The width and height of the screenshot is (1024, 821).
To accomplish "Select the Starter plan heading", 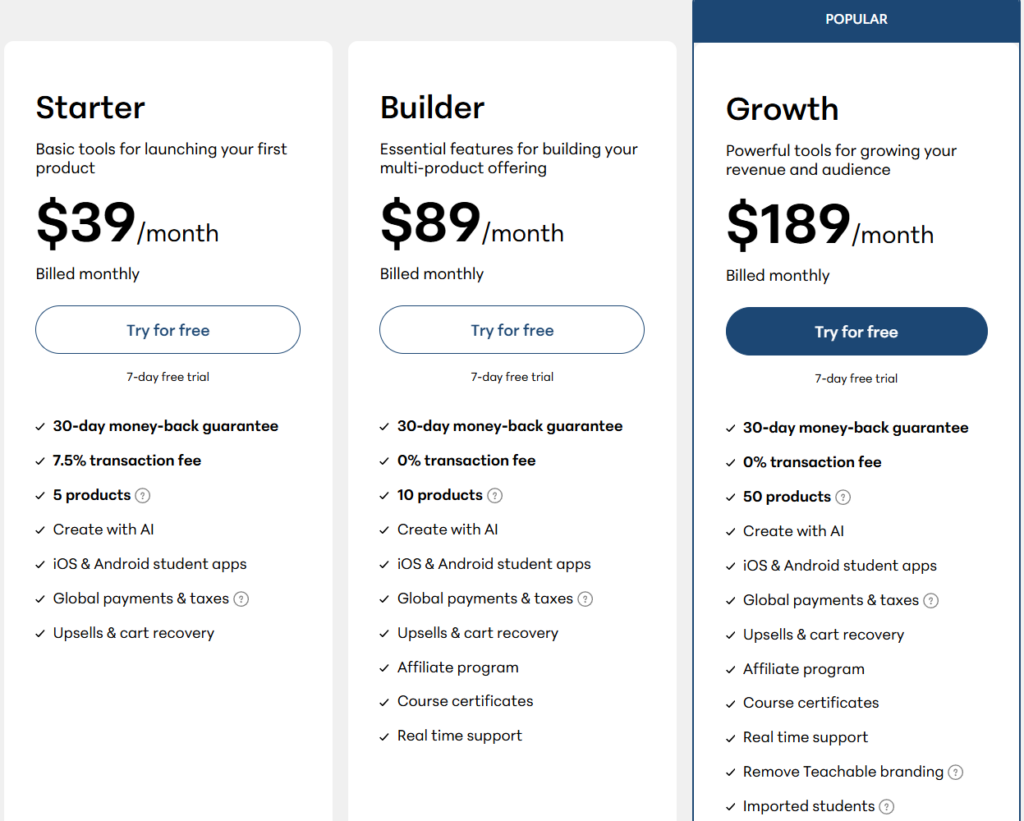I will (90, 107).
